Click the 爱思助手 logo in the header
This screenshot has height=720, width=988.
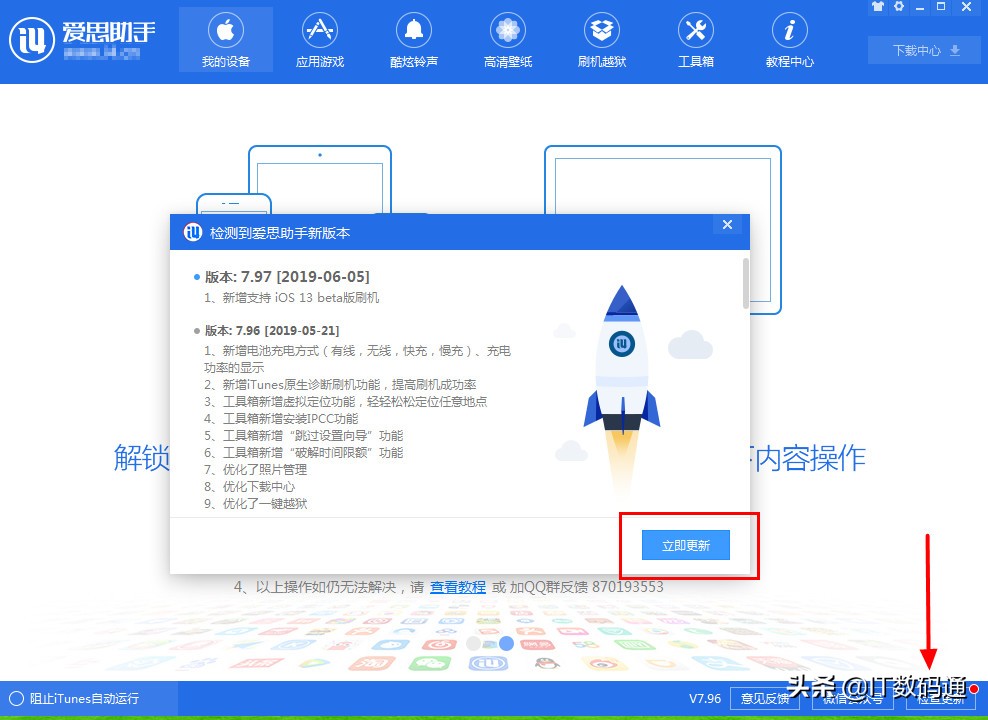coord(82,40)
